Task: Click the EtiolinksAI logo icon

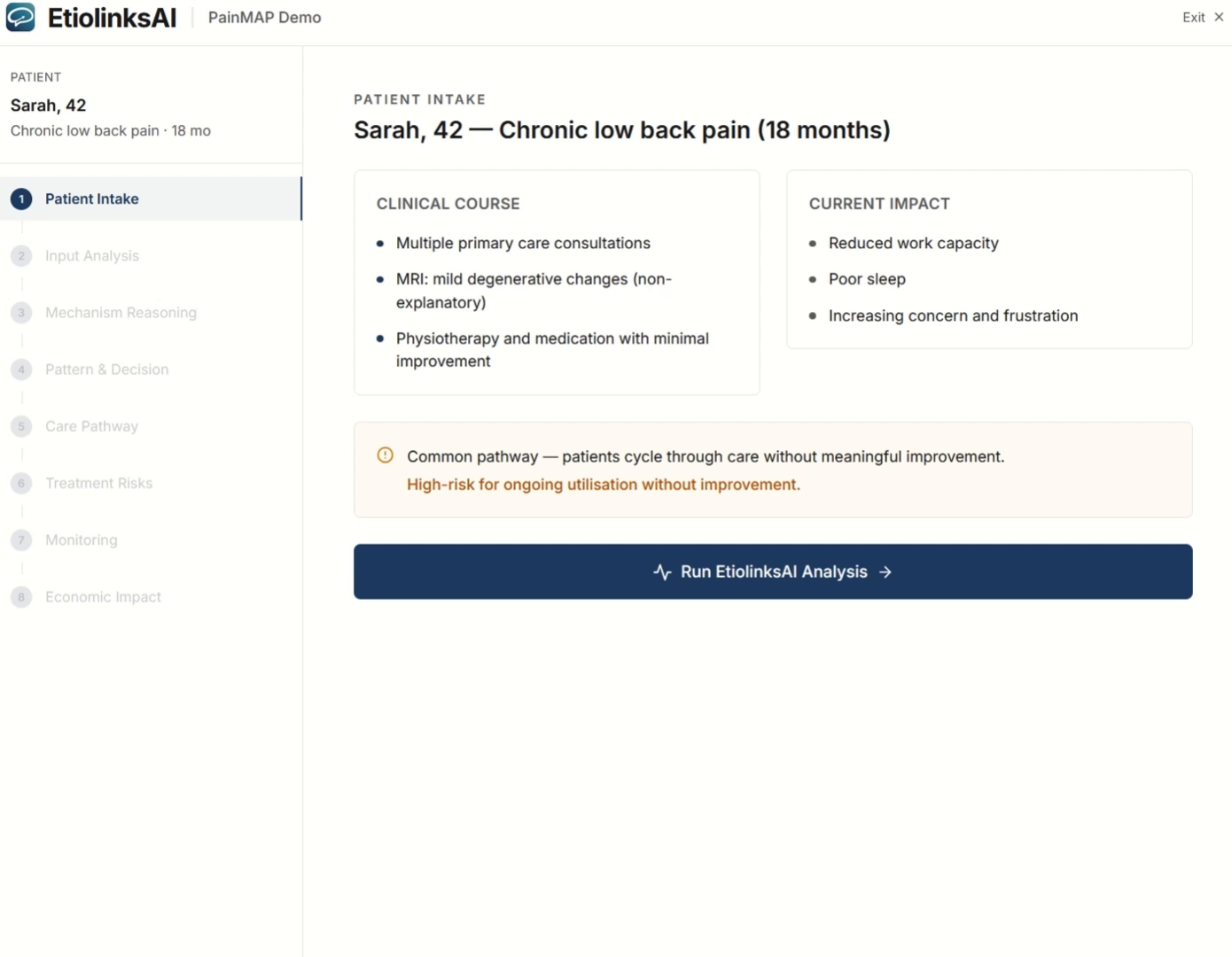Action: (20, 17)
